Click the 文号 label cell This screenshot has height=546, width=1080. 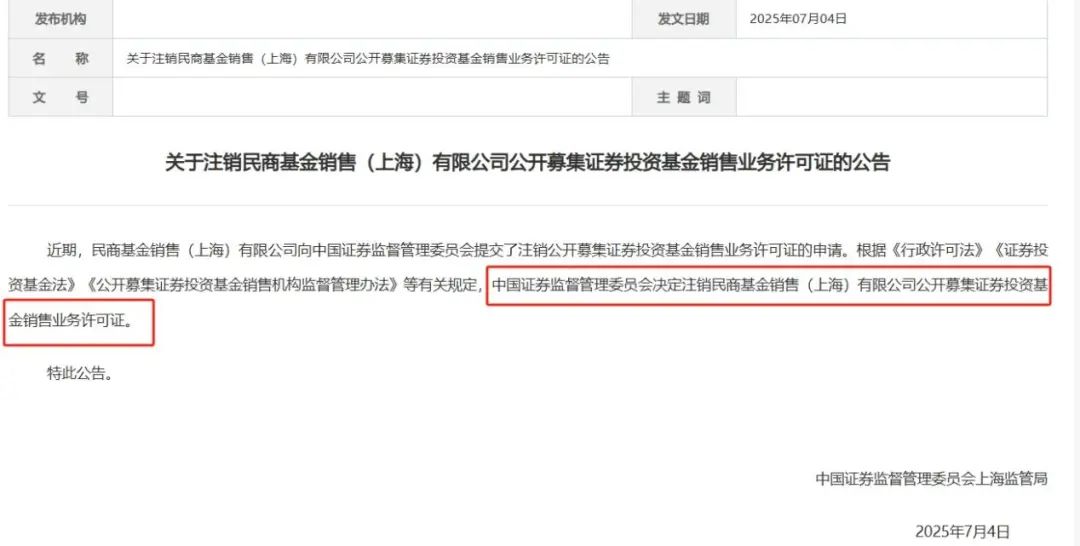[61, 97]
